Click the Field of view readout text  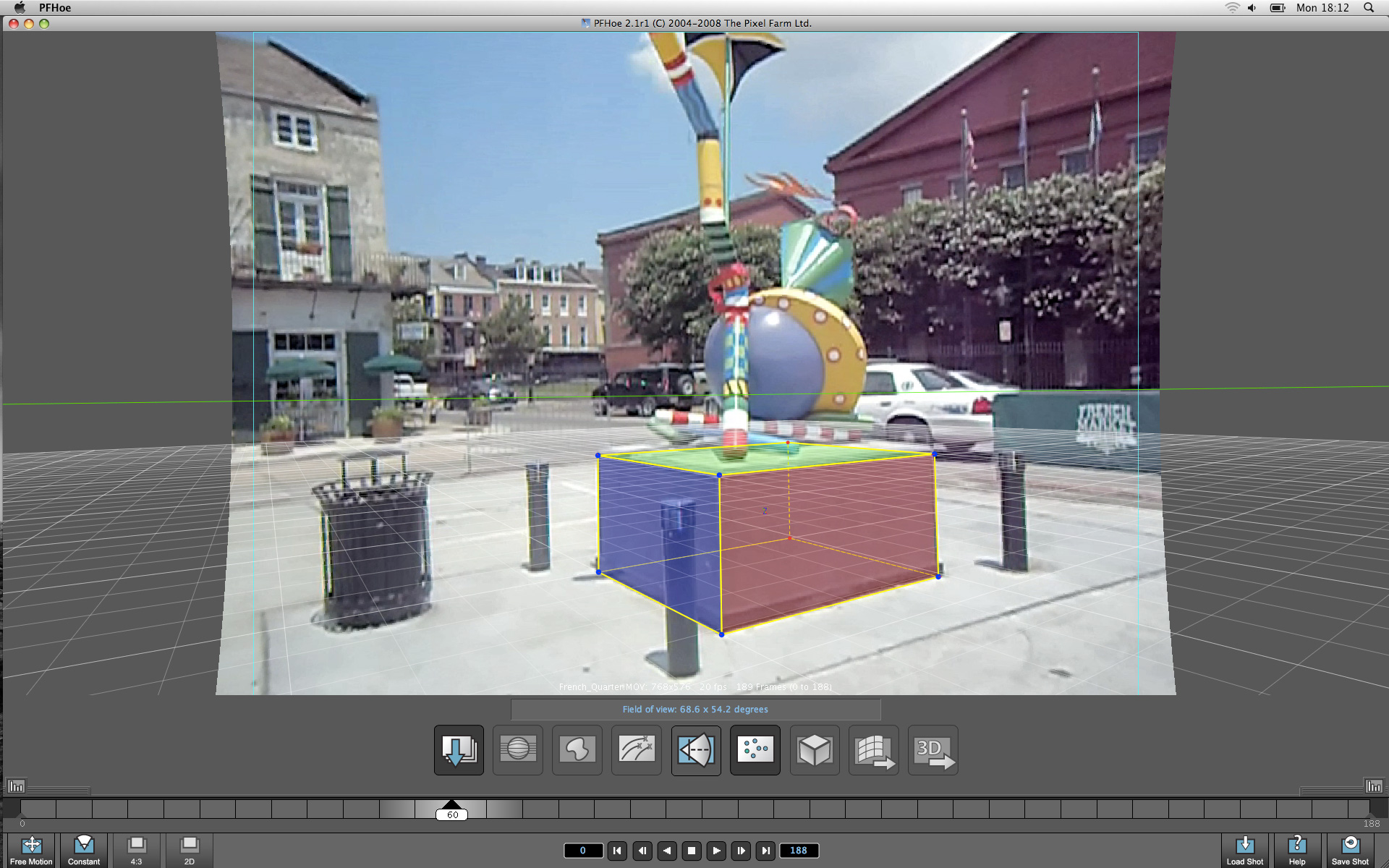click(x=695, y=710)
